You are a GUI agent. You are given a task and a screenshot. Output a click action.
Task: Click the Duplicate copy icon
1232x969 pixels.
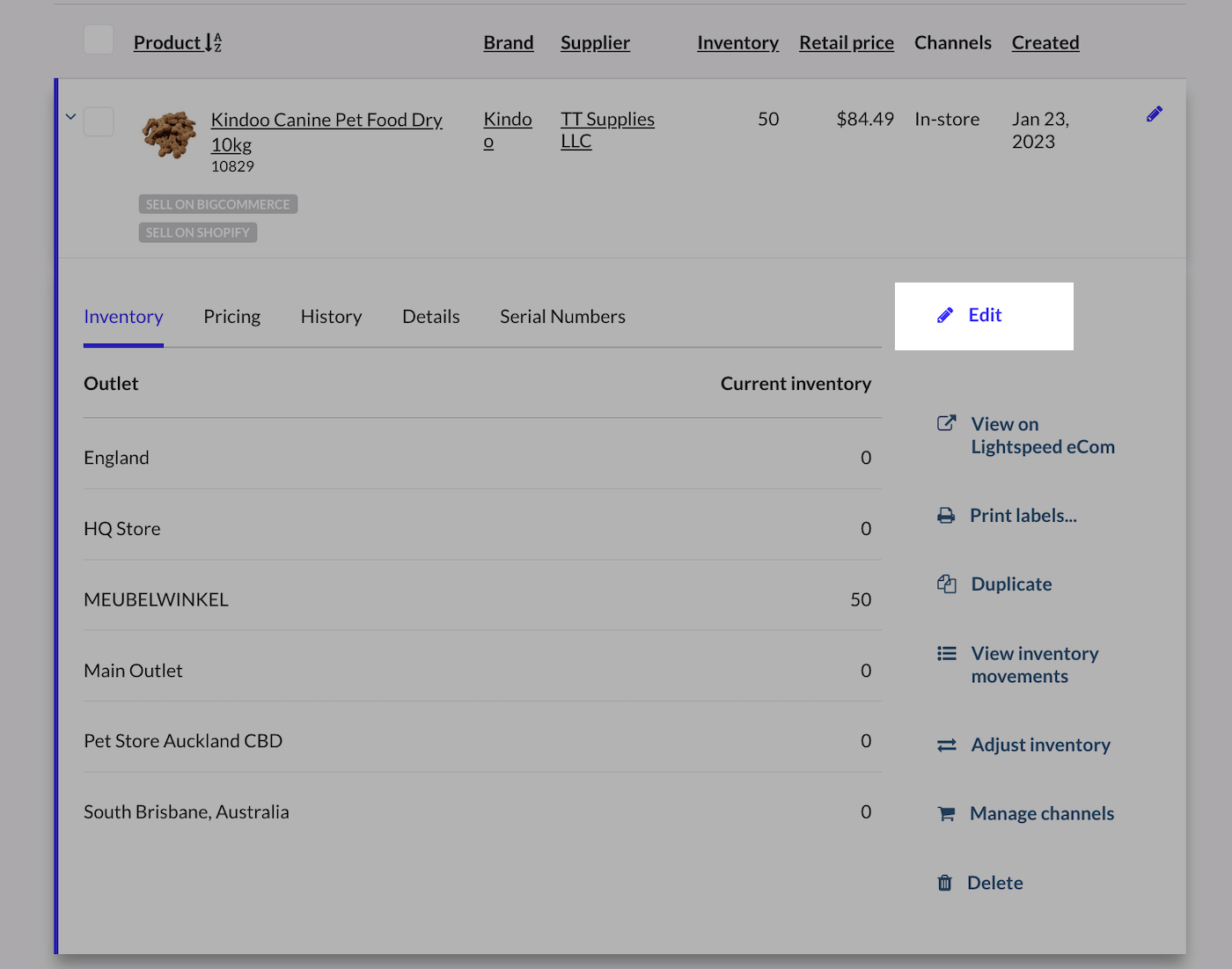[x=947, y=584]
